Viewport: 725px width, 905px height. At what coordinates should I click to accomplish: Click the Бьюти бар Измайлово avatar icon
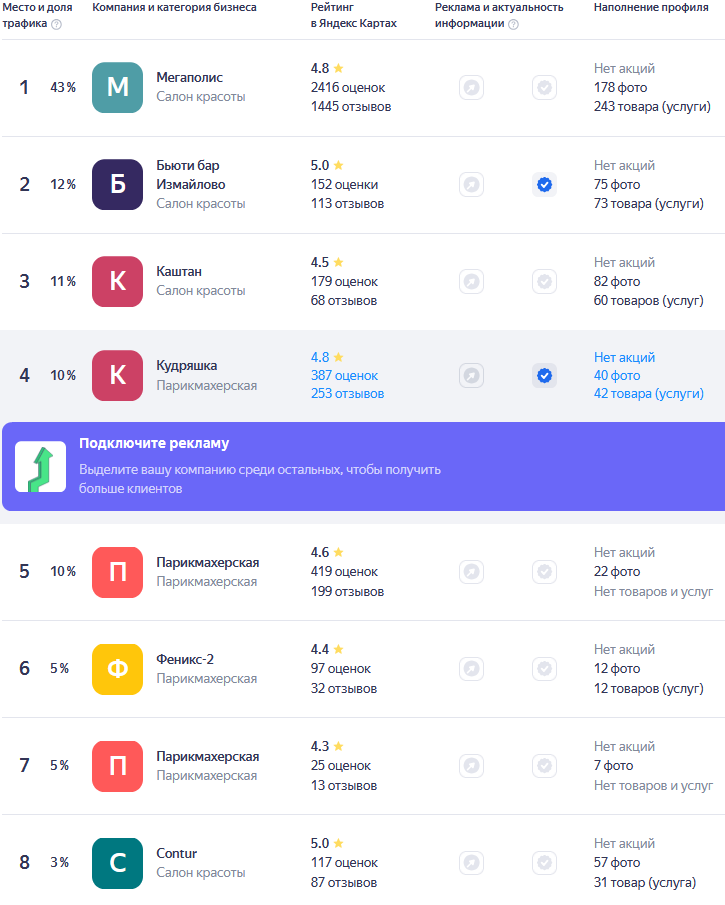tap(117, 184)
